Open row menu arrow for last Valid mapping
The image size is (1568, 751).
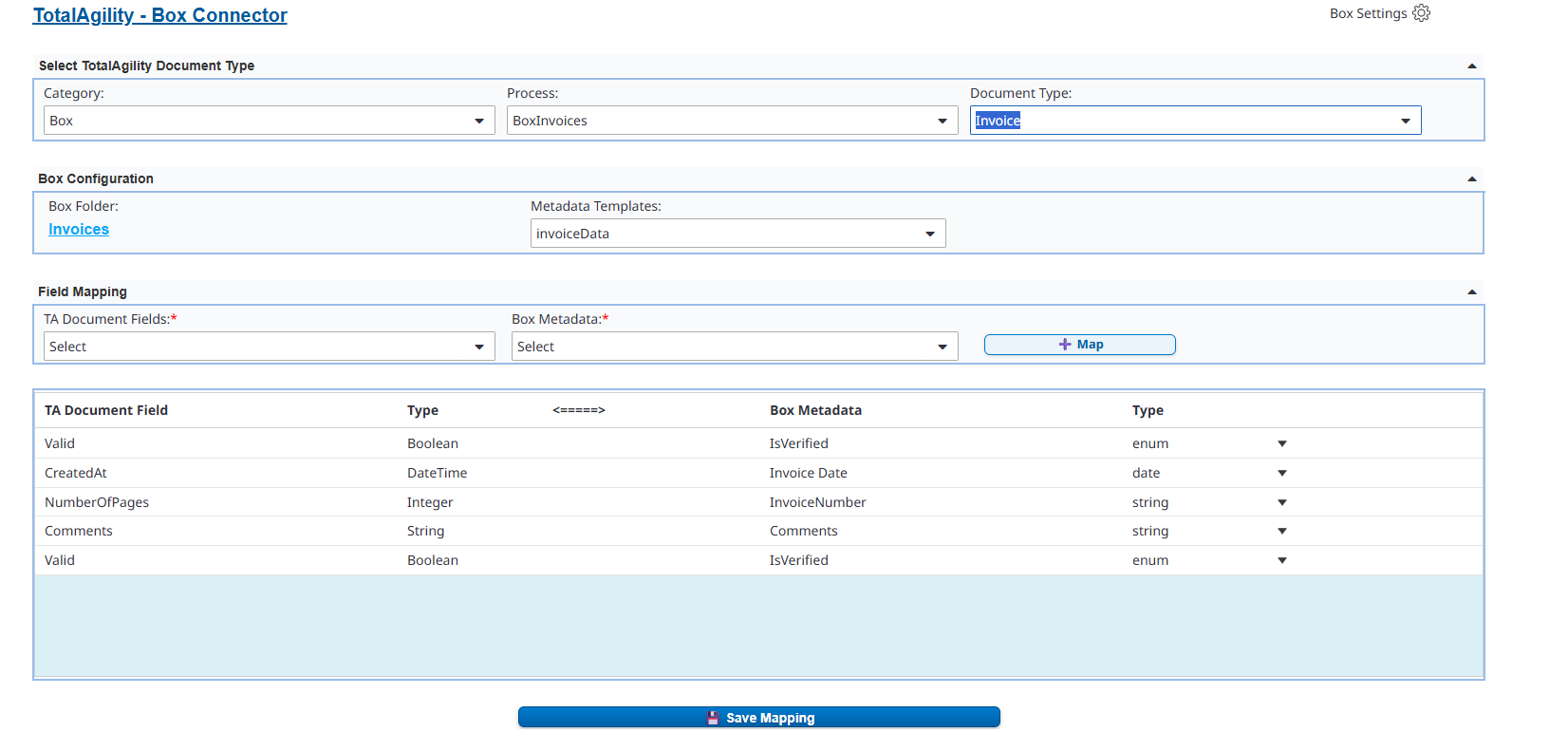point(1281,561)
